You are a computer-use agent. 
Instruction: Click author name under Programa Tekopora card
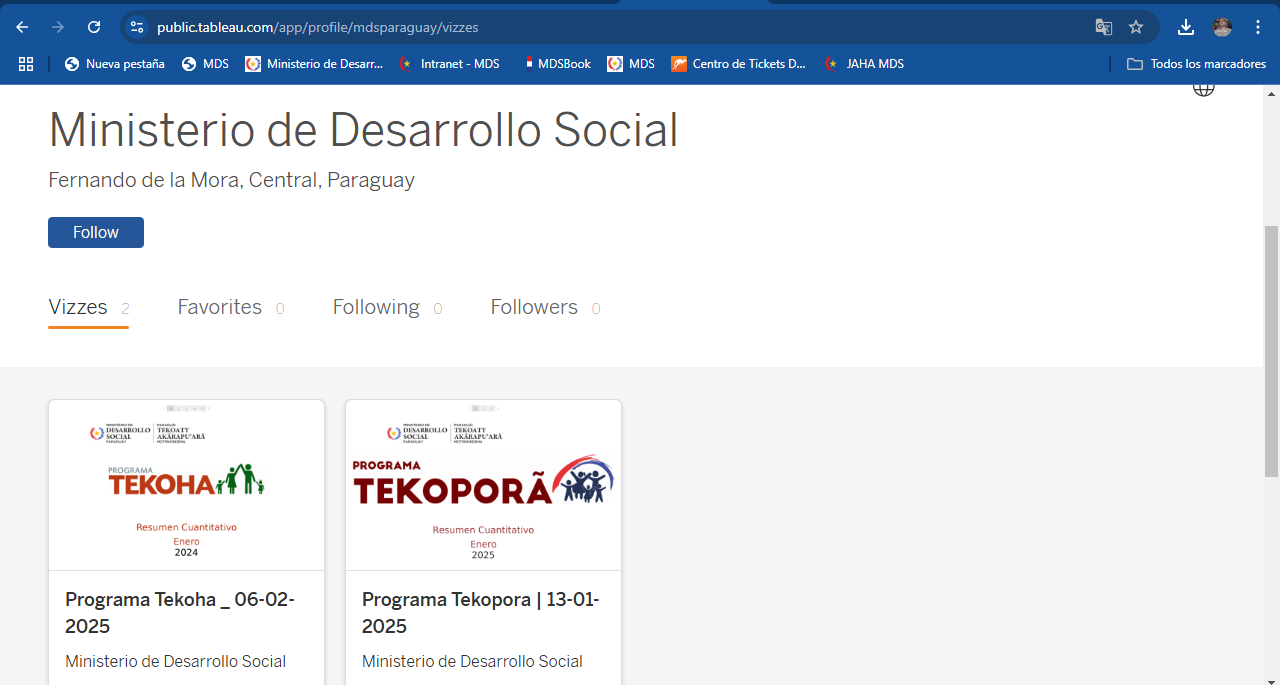(472, 661)
